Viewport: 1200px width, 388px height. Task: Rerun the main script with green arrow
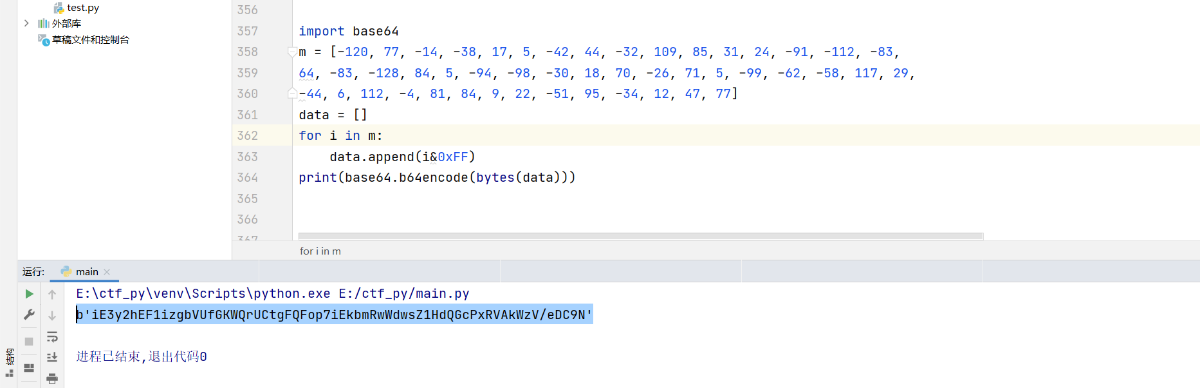point(29,294)
